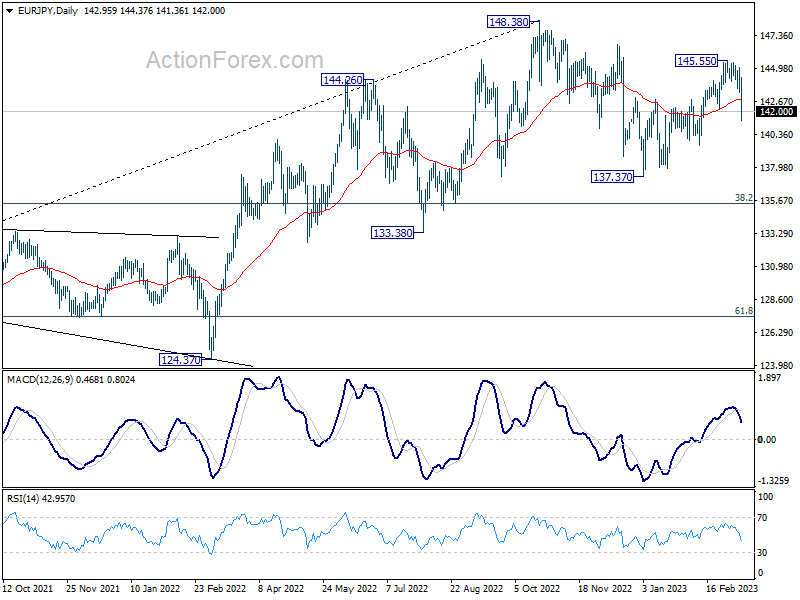Click the 144.260 price label

[x=342, y=80]
